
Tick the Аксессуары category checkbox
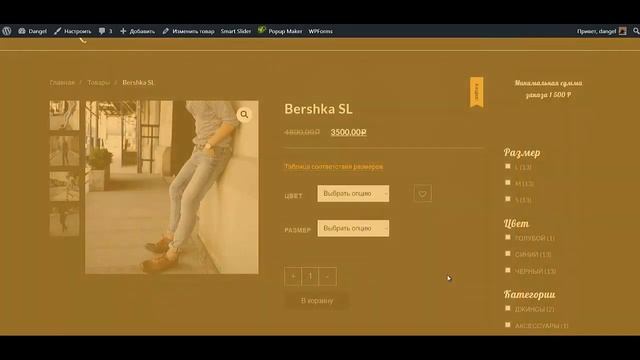tap(508, 325)
